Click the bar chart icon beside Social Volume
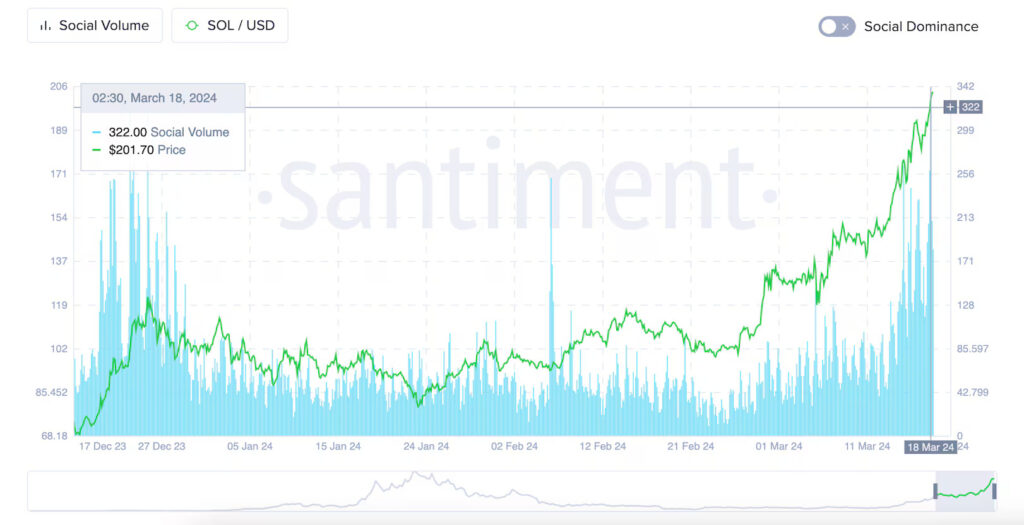The image size is (1024, 525). (45, 26)
